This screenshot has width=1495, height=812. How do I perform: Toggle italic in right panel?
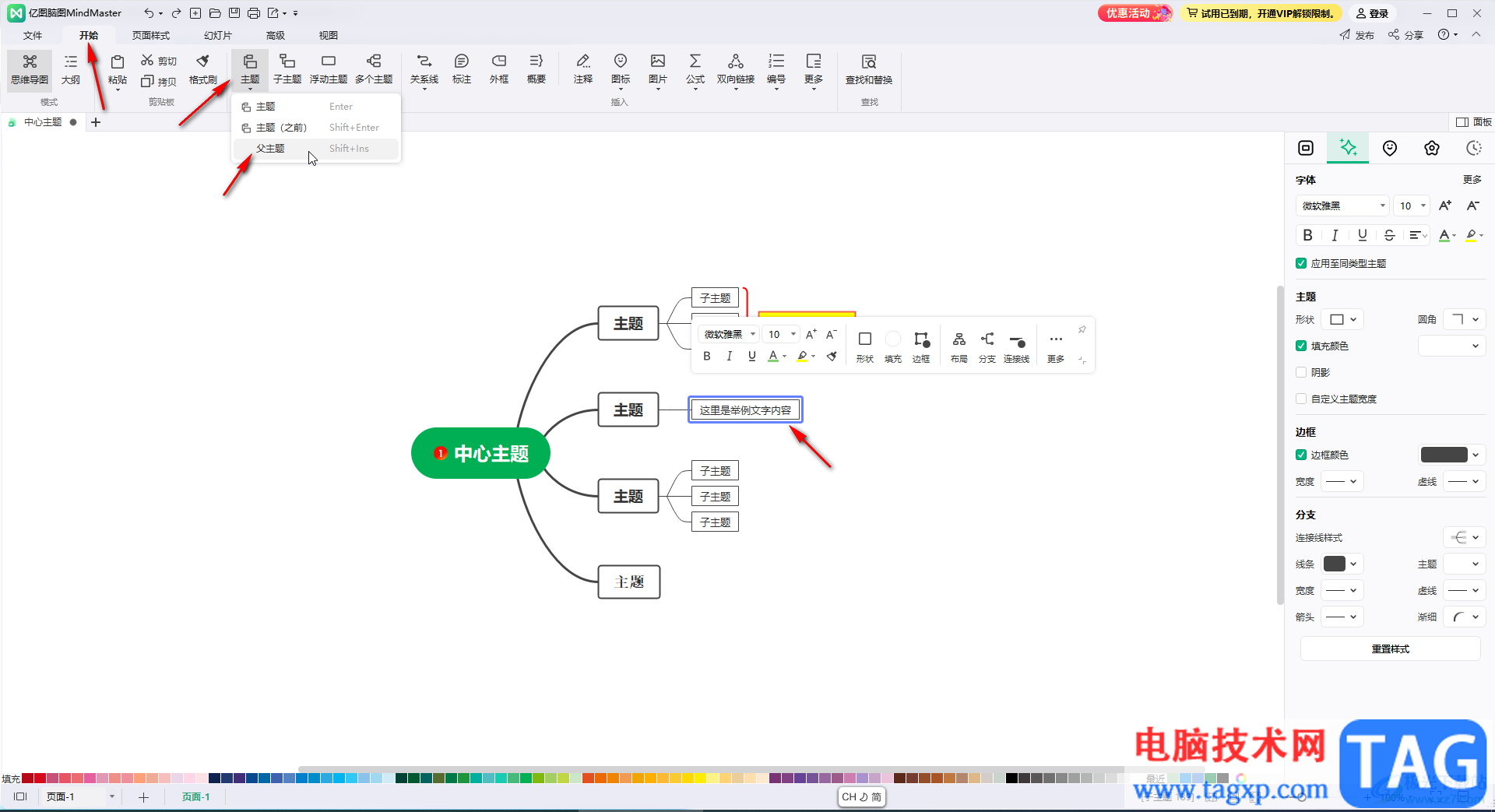[1335, 235]
